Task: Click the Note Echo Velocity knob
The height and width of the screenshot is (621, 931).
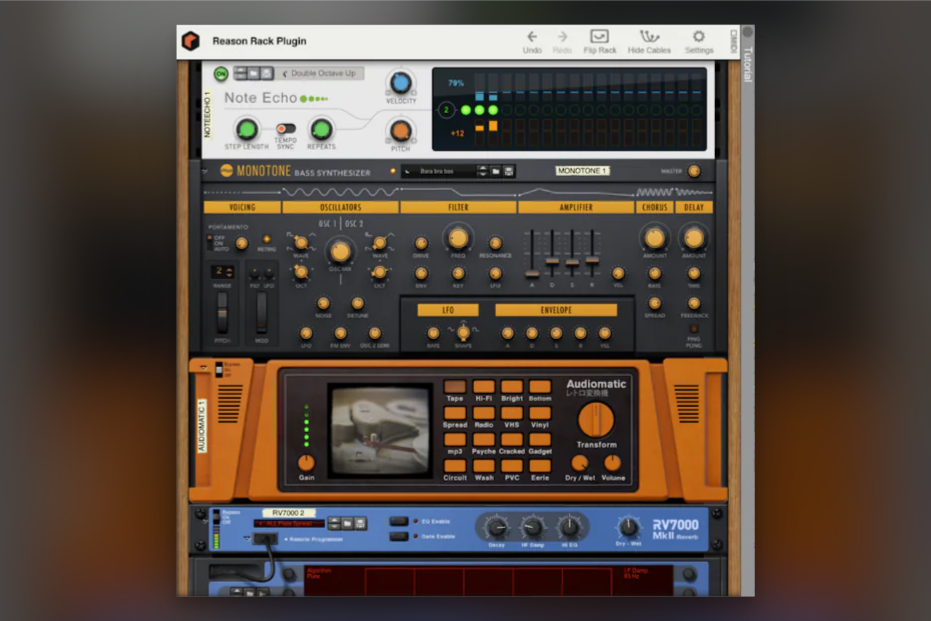Action: click(x=400, y=83)
